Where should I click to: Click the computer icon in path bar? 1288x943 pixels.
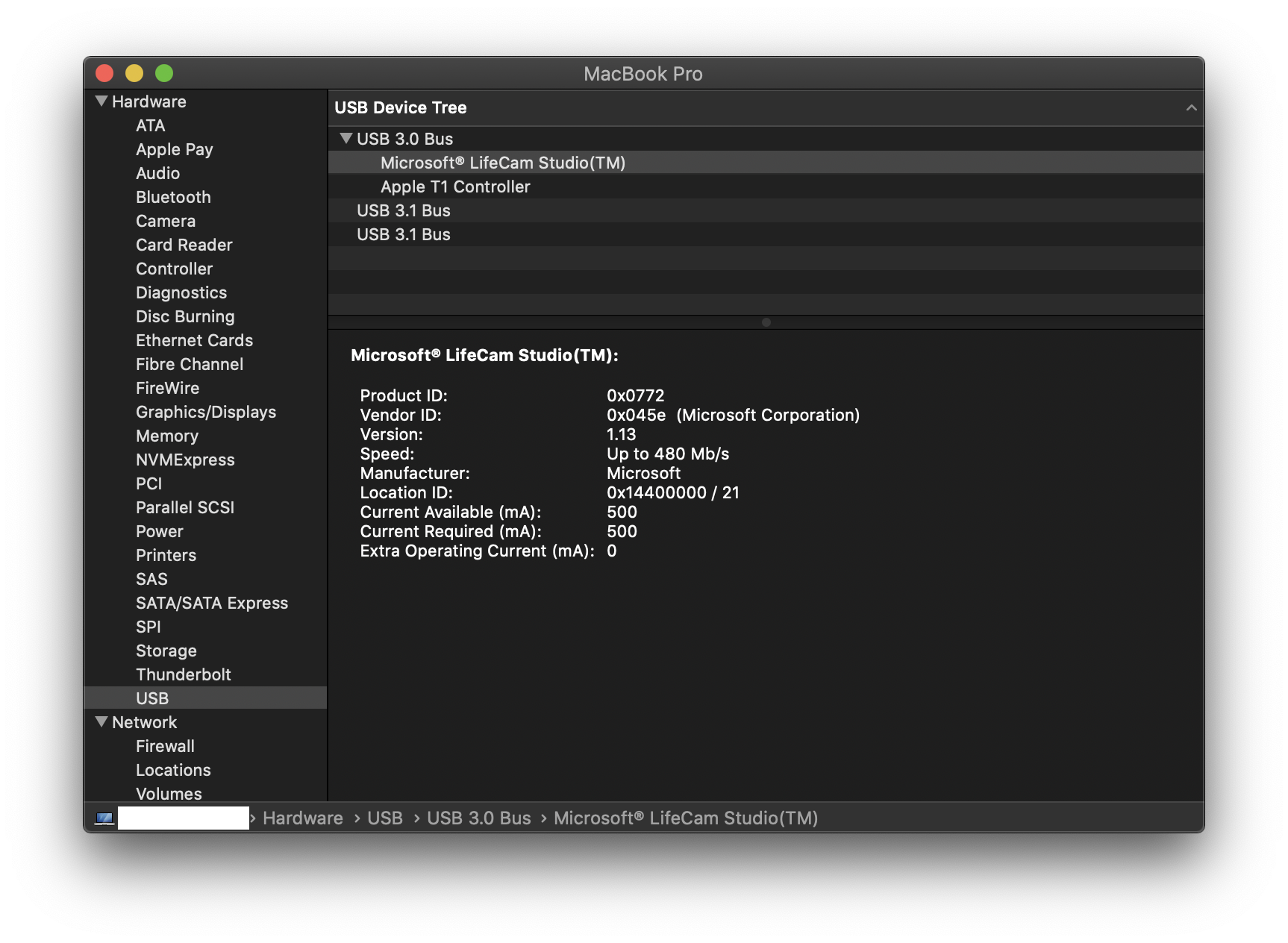tap(104, 818)
